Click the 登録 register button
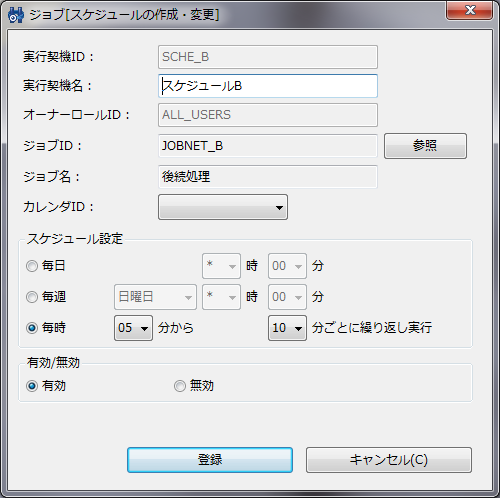Viewport: 500px width, 498px height. pos(210,460)
